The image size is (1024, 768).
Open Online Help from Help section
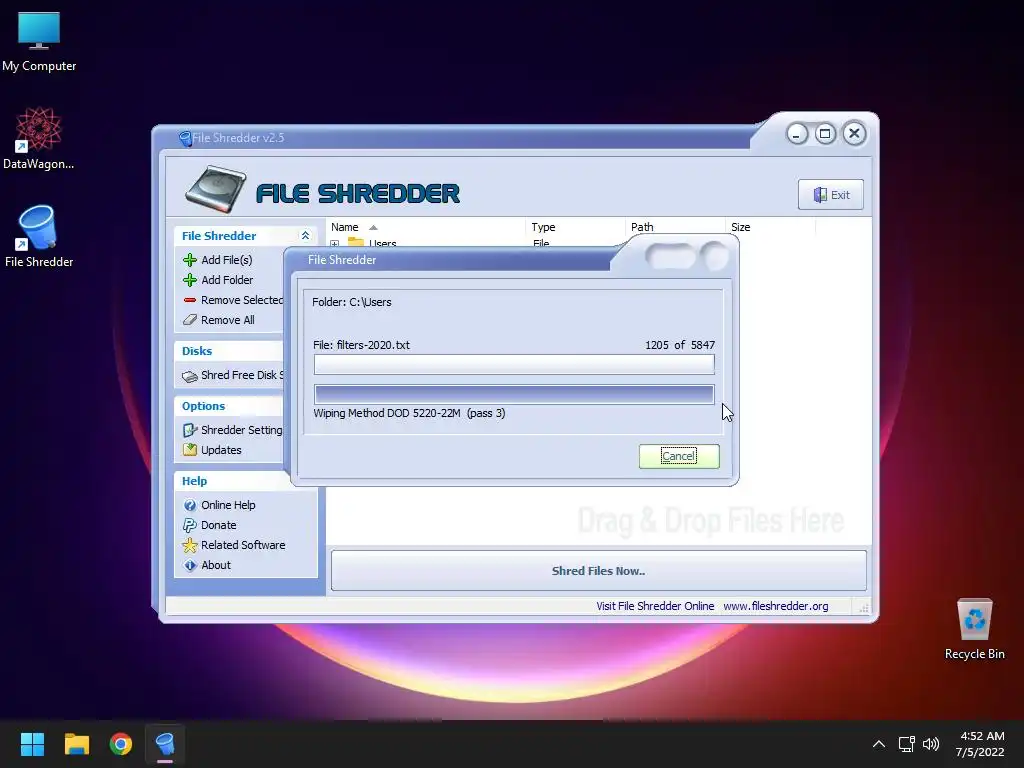click(x=228, y=505)
